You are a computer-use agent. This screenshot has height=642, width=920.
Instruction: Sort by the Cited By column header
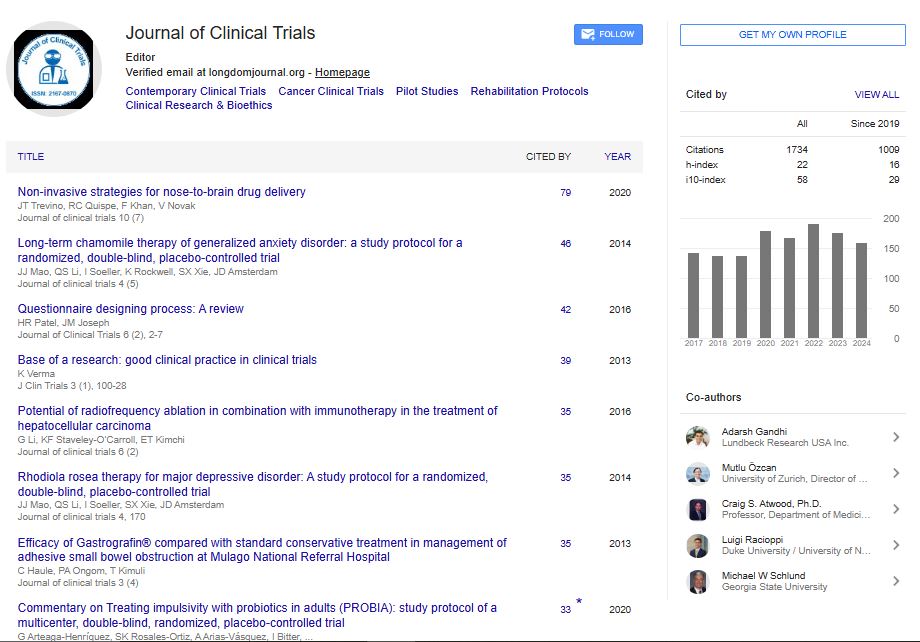(548, 157)
